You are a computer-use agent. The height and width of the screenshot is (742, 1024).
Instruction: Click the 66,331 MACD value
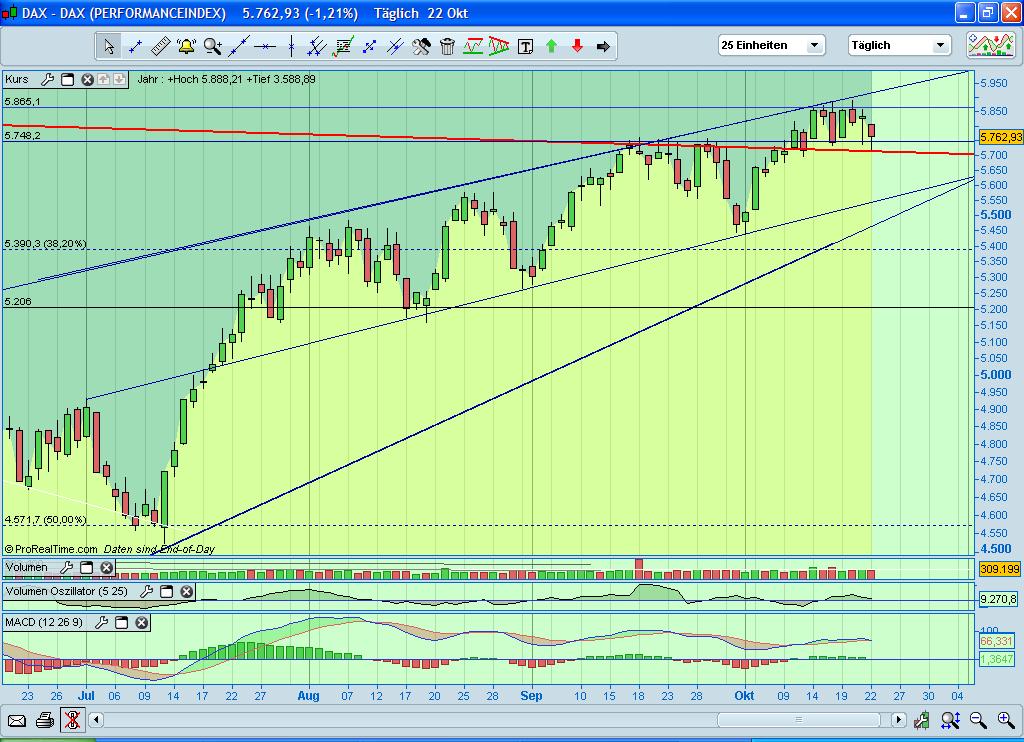[x=997, y=641]
